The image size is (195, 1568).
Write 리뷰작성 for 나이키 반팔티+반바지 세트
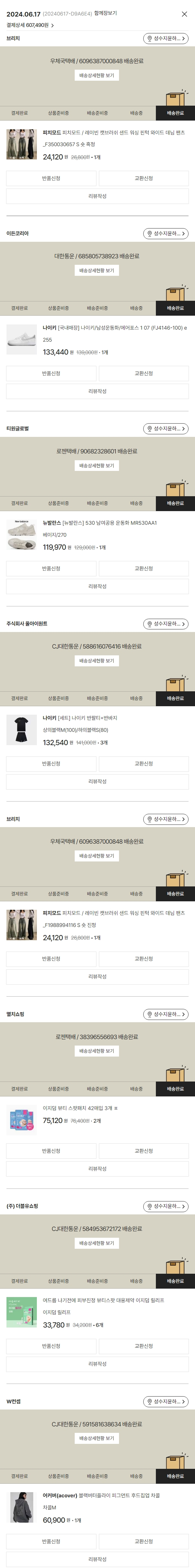point(97,781)
